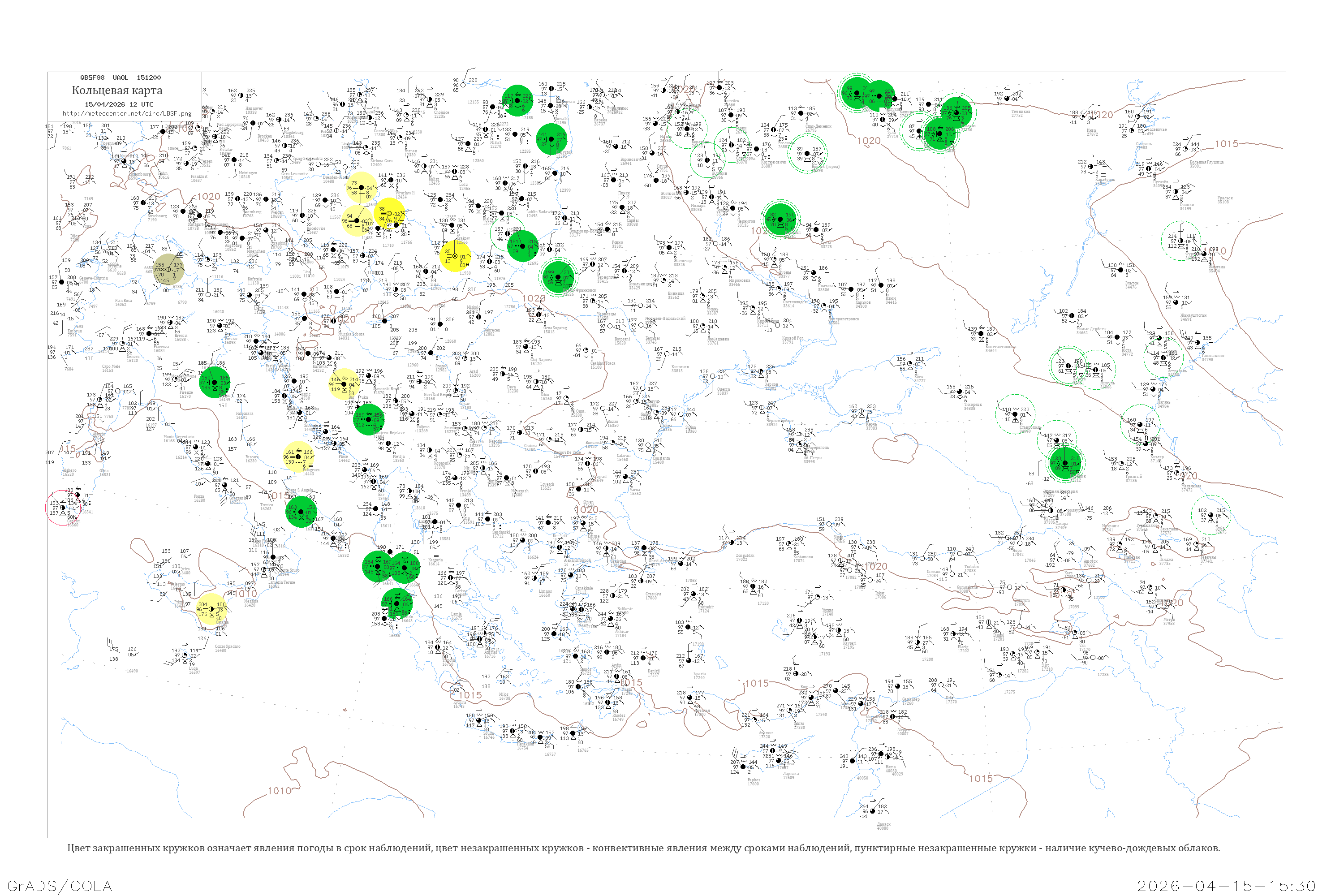Click the color legend caption below the map

pyautogui.click(x=643, y=848)
